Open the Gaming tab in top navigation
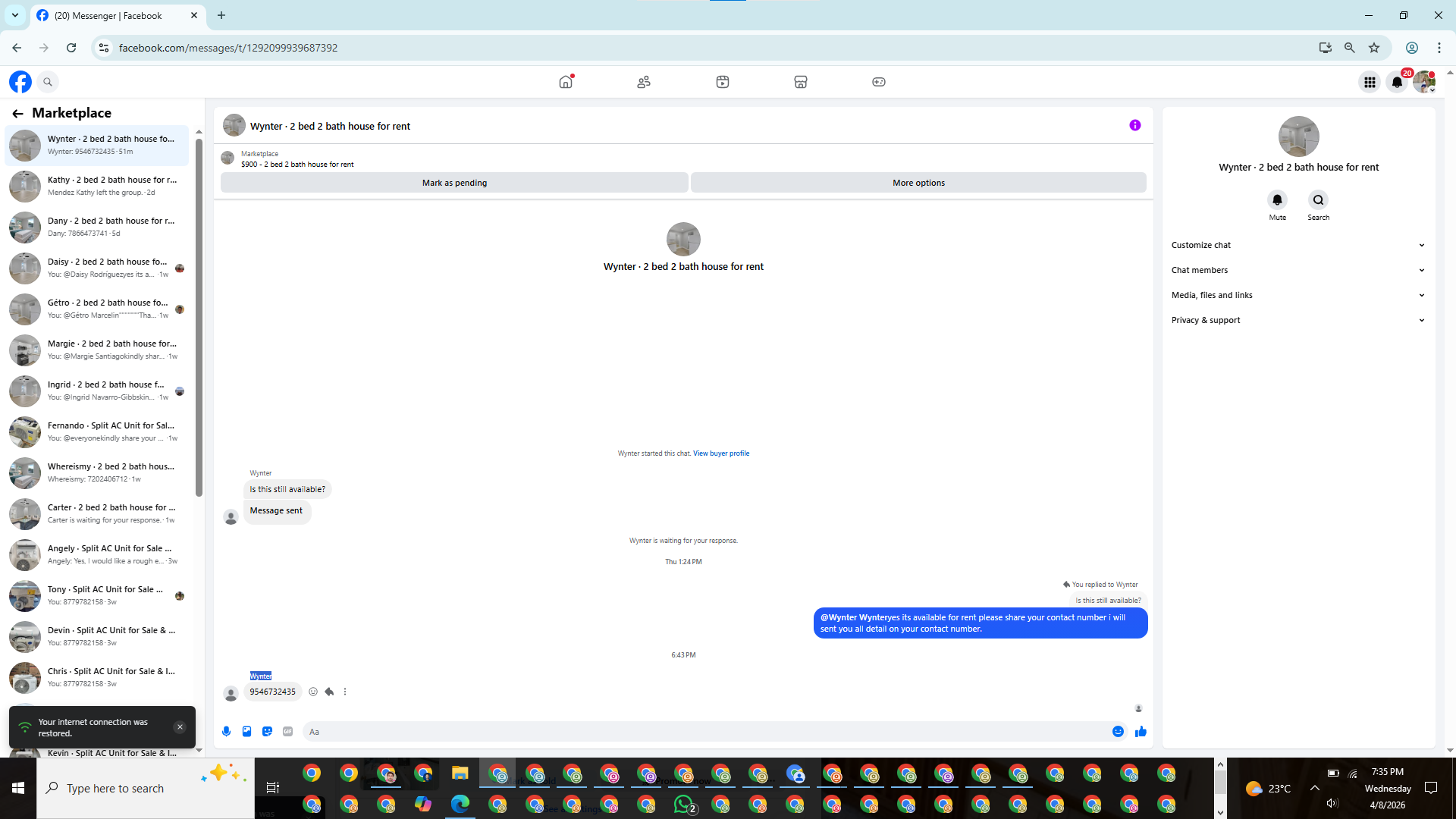 point(878,82)
